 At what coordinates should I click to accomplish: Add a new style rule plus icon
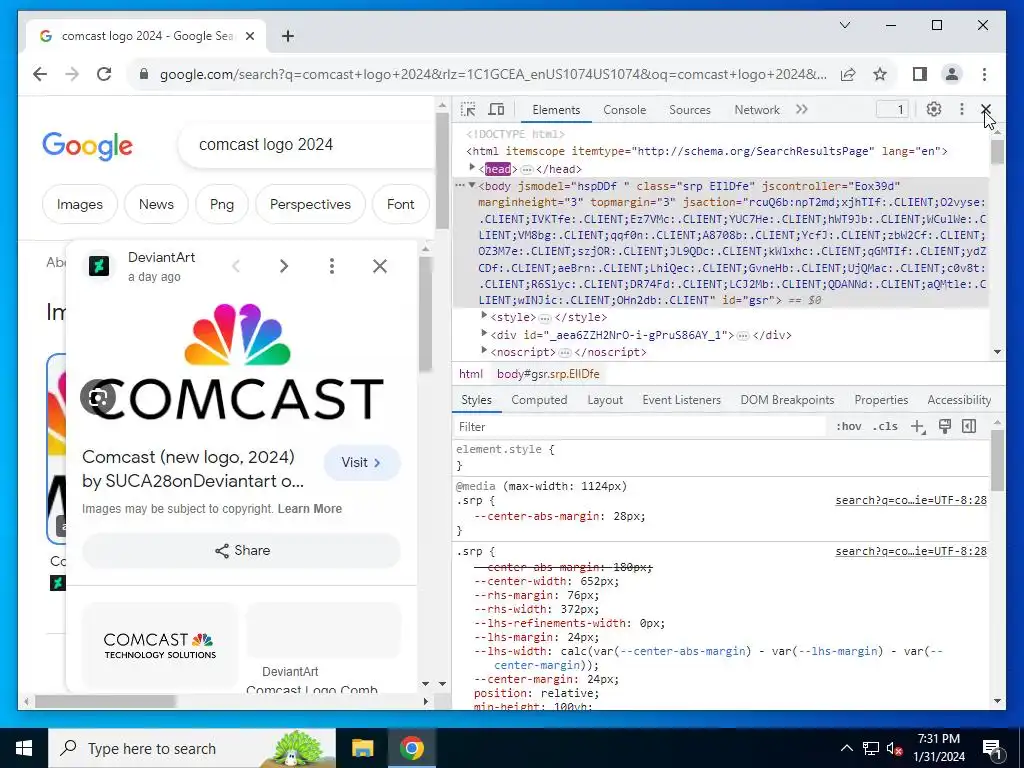click(918, 427)
